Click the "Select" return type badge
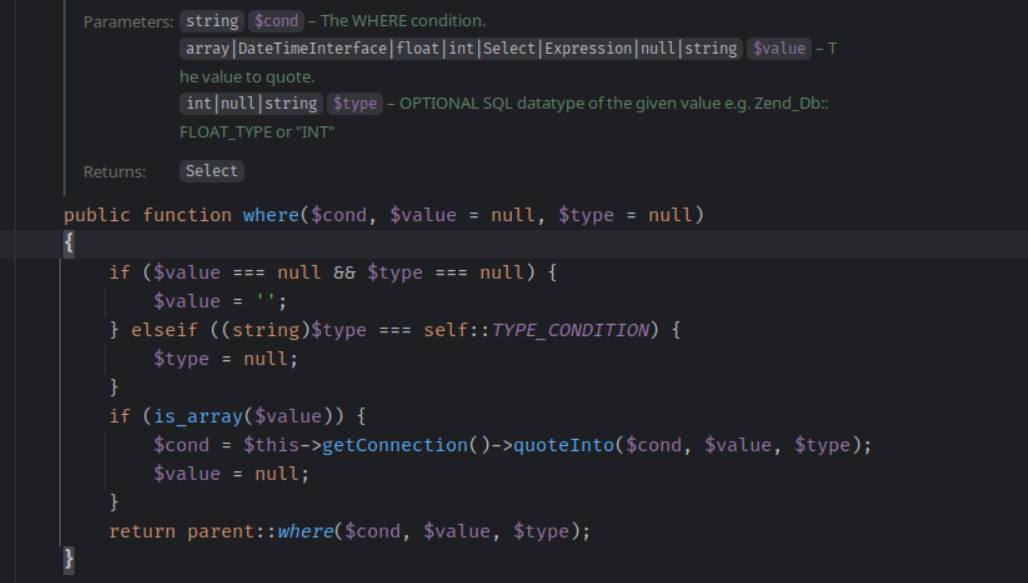The height and width of the screenshot is (583, 1028). [x=211, y=170]
